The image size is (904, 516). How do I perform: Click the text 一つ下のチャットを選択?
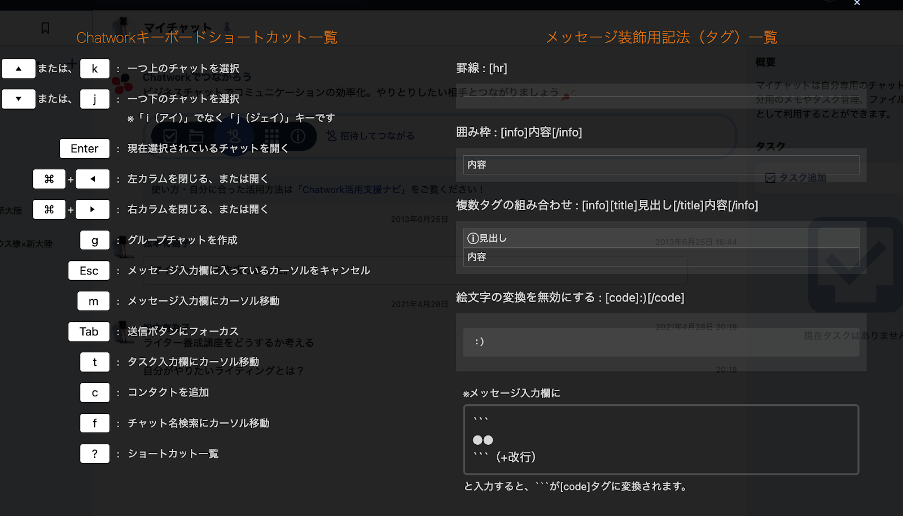(183, 99)
